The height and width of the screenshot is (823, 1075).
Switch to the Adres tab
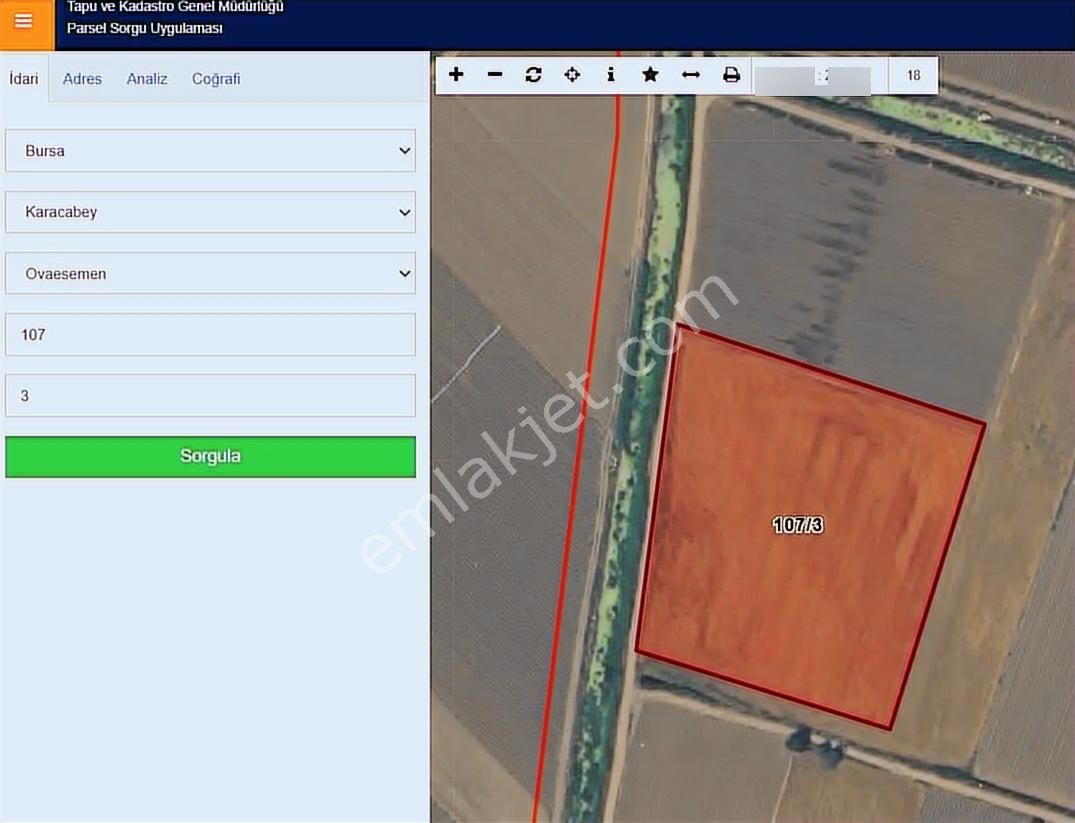point(82,79)
